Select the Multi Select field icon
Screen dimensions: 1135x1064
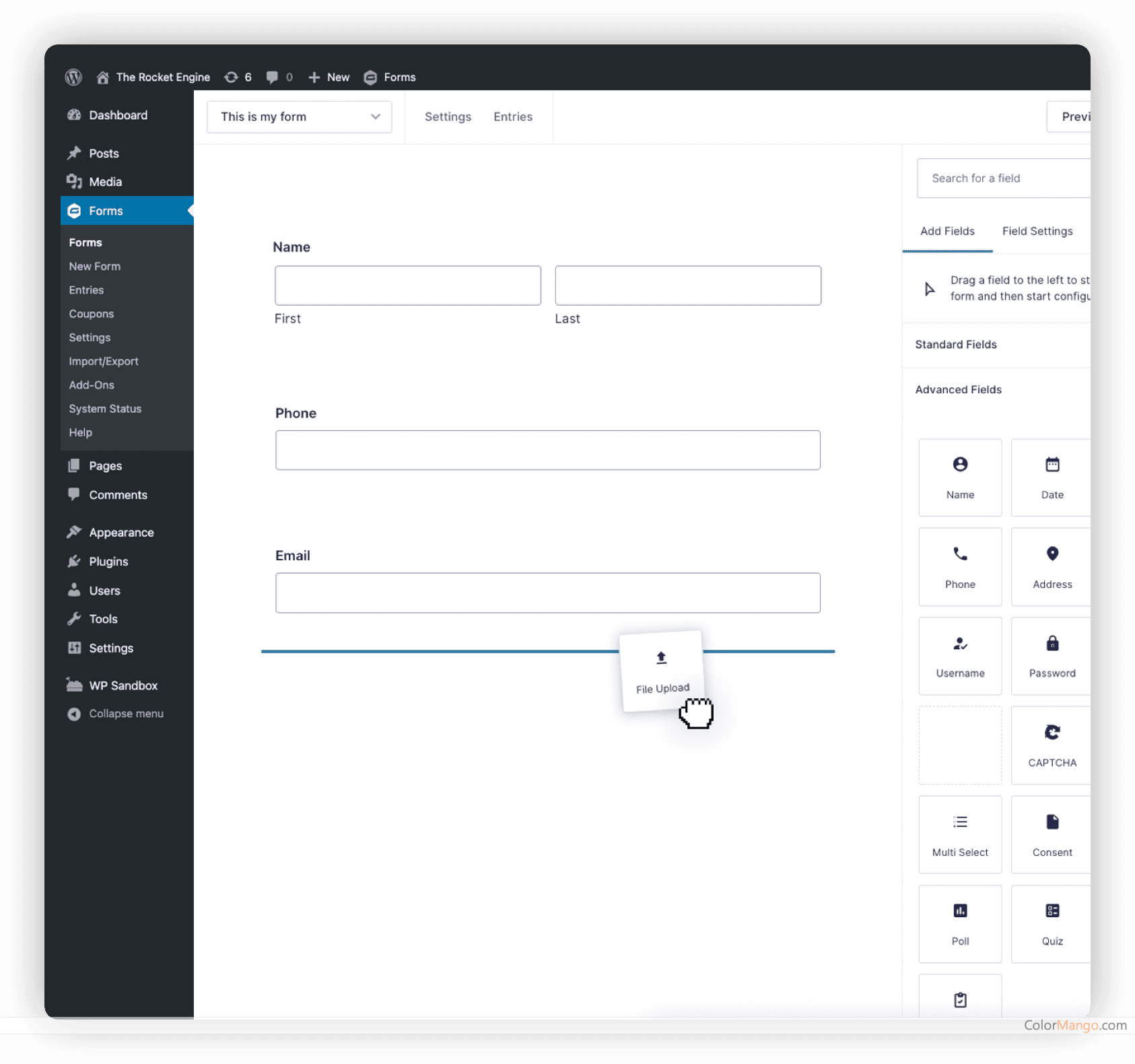point(960,834)
